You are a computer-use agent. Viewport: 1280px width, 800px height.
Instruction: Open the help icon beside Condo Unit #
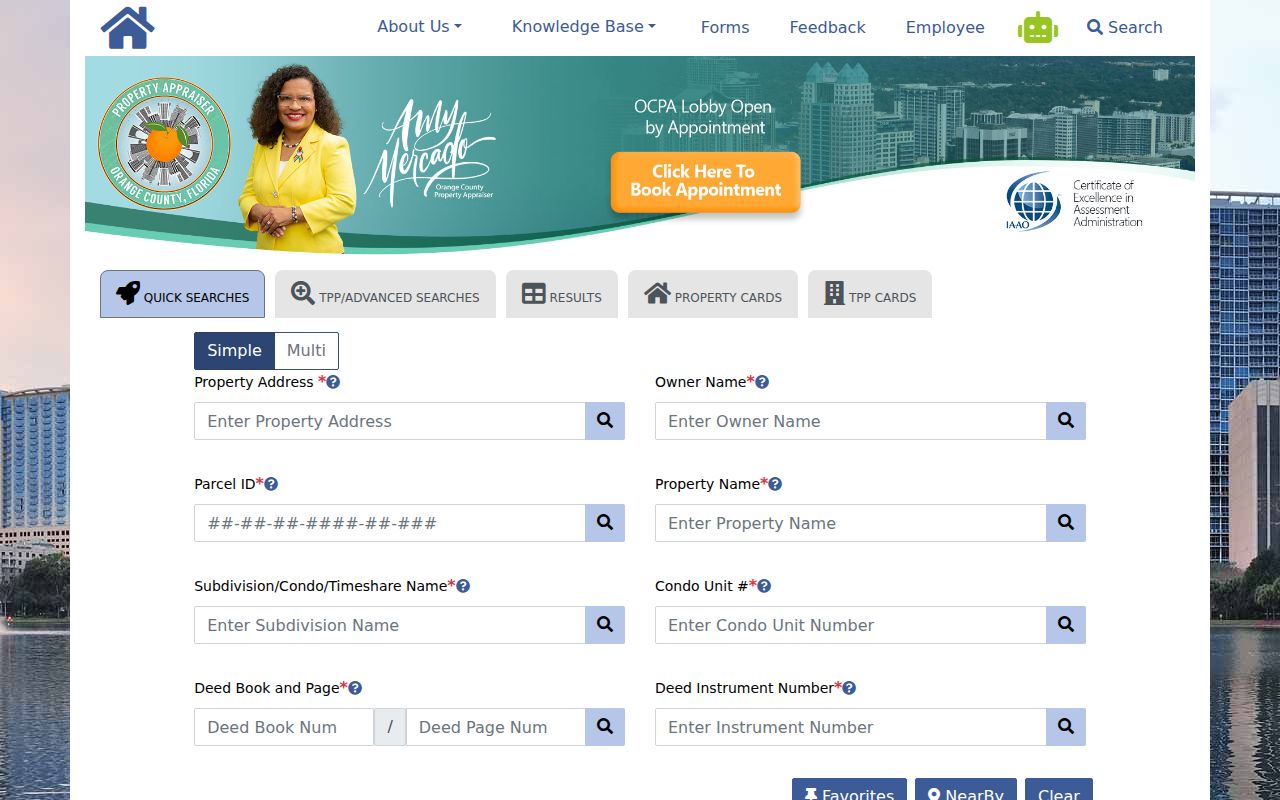pyautogui.click(x=764, y=586)
